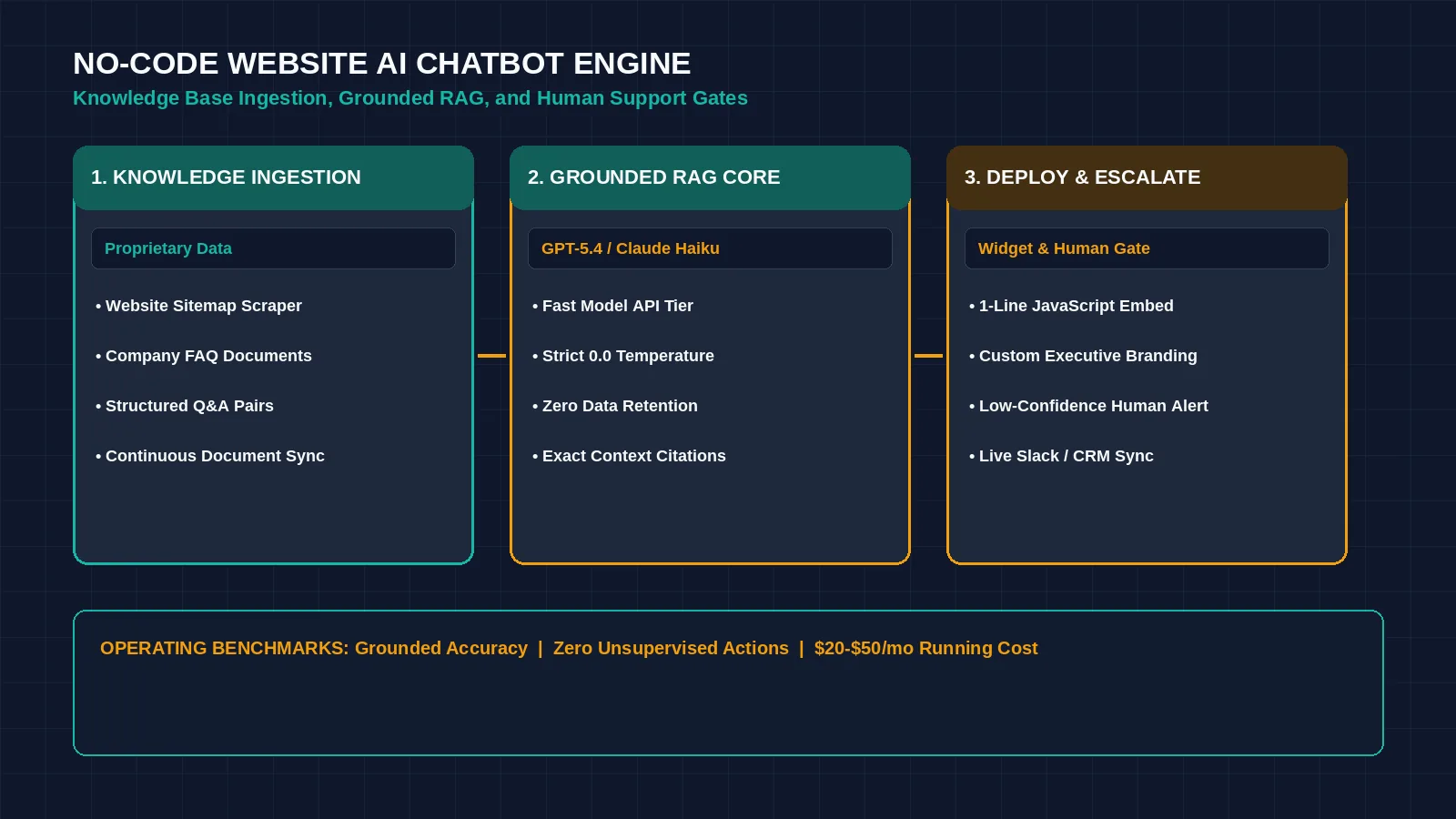Click 'Company FAQ Documents' bullet
Viewport: 1456px width, 819px height.
click(x=203, y=356)
